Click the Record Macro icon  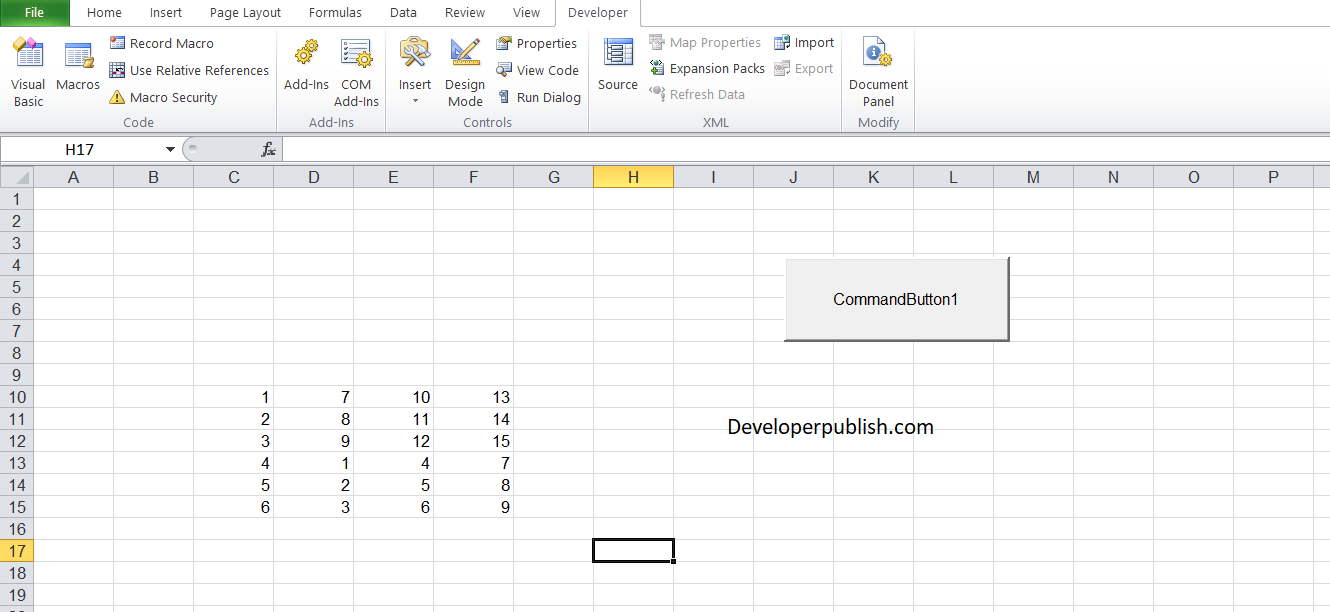click(x=170, y=43)
